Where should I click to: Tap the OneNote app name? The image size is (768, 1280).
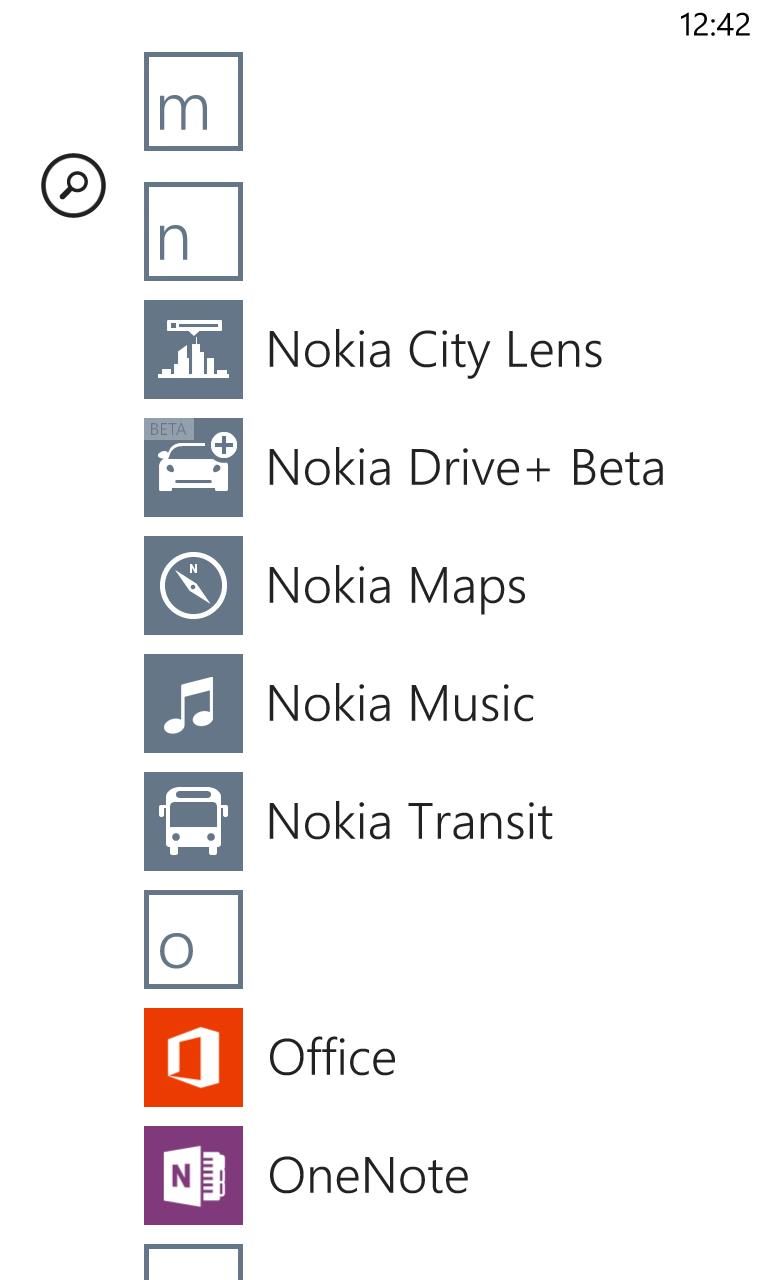[x=368, y=1176]
